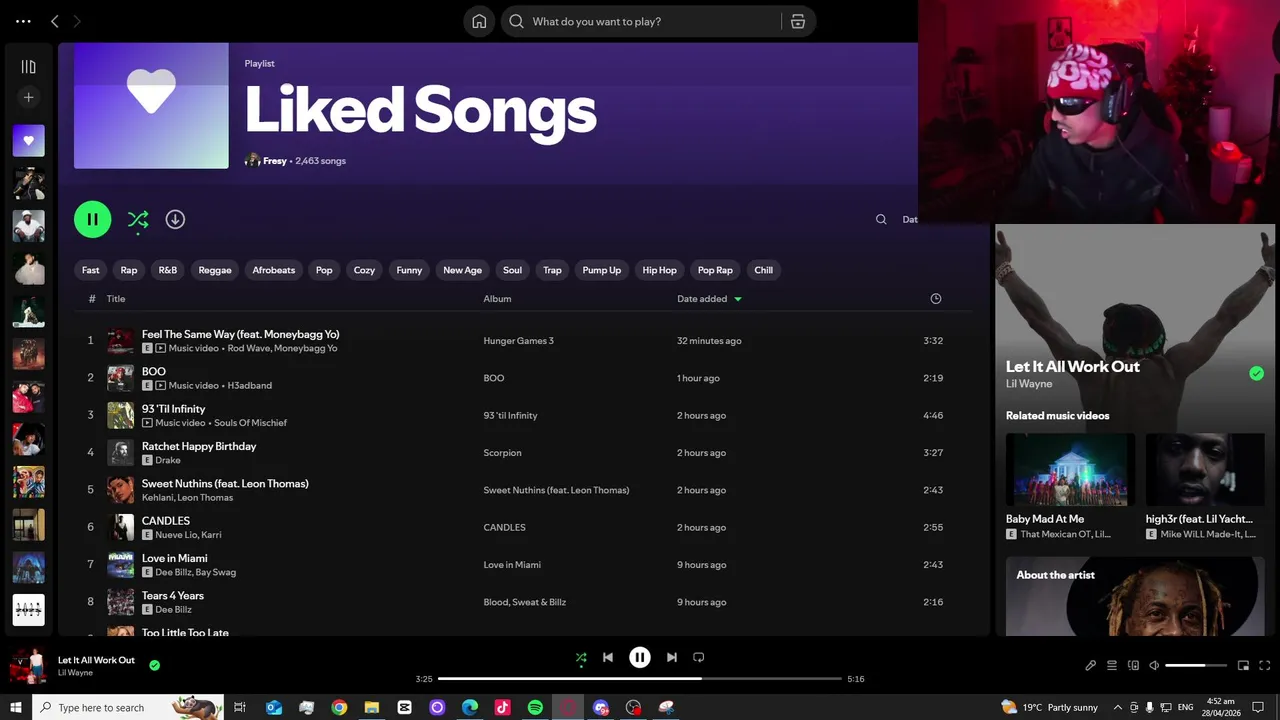Go to the previous track

(608, 657)
